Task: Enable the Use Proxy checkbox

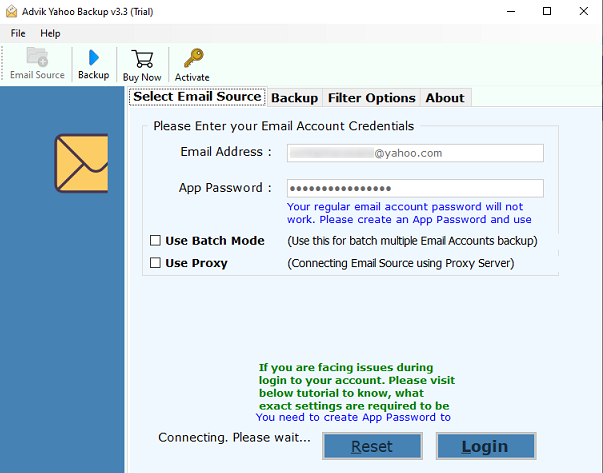Action: click(155, 263)
